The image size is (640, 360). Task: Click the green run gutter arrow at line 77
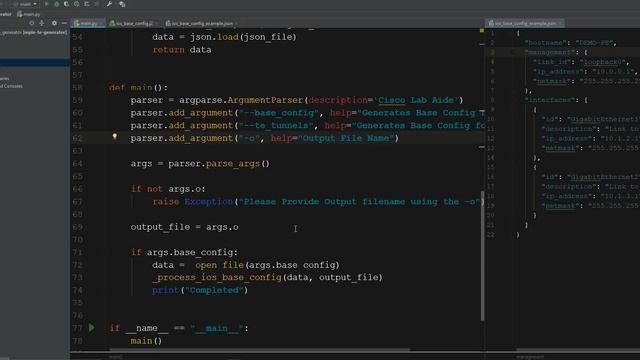point(92,328)
